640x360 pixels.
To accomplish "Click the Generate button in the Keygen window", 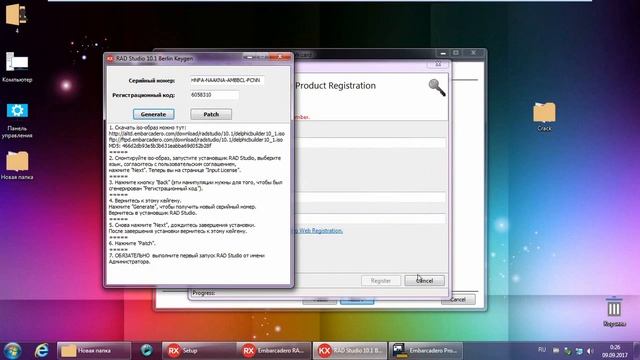I will [153, 114].
